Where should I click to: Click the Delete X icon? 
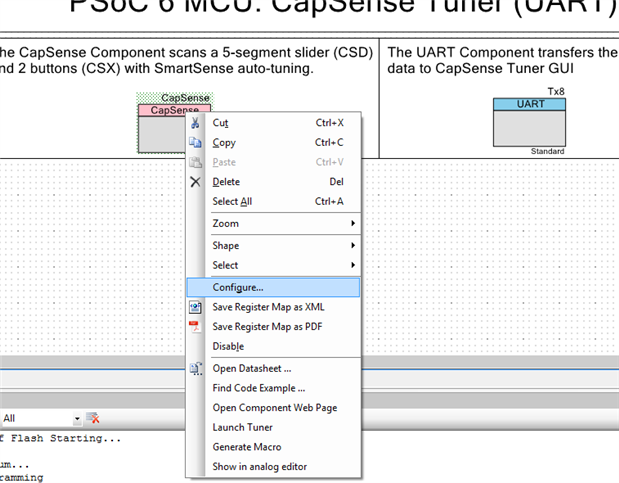pos(195,182)
